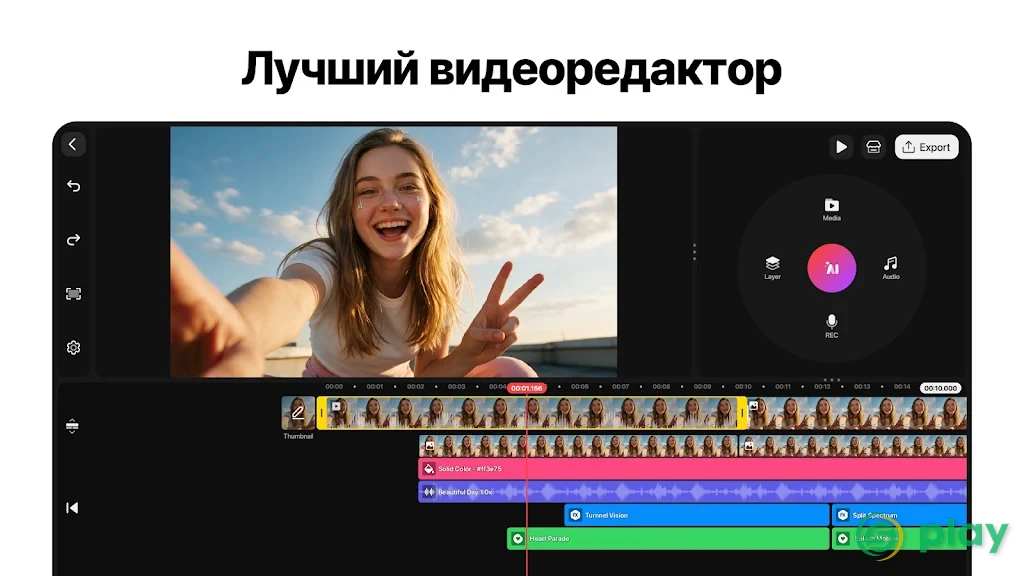Click the Tunnel Vision FX icon
Screen dimensions: 1024x576
tap(575, 515)
